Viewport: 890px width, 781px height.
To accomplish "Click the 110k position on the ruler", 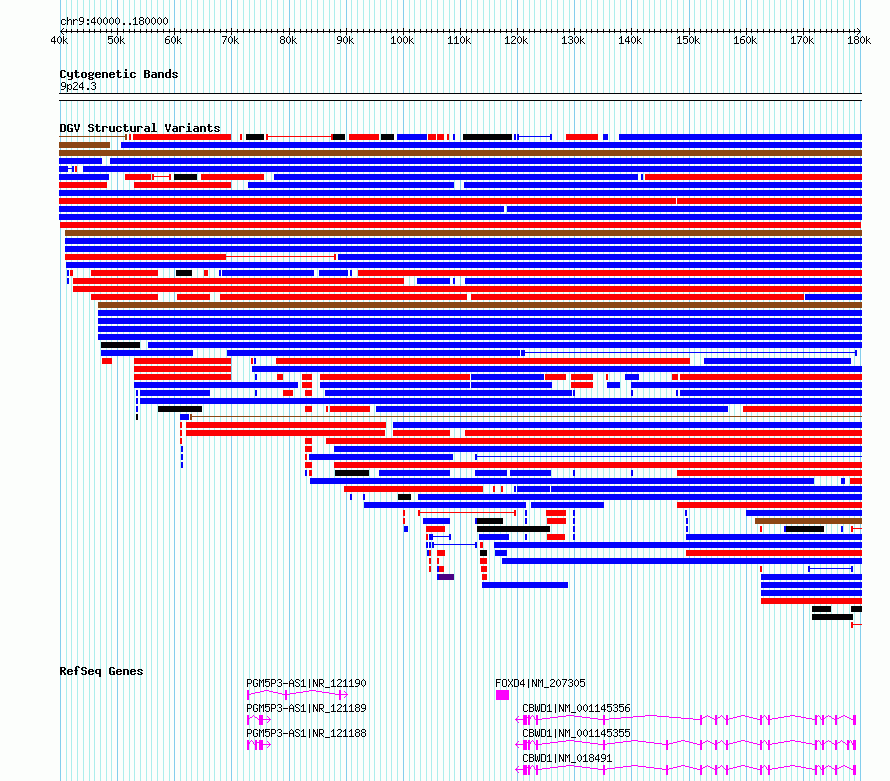I will (x=459, y=40).
